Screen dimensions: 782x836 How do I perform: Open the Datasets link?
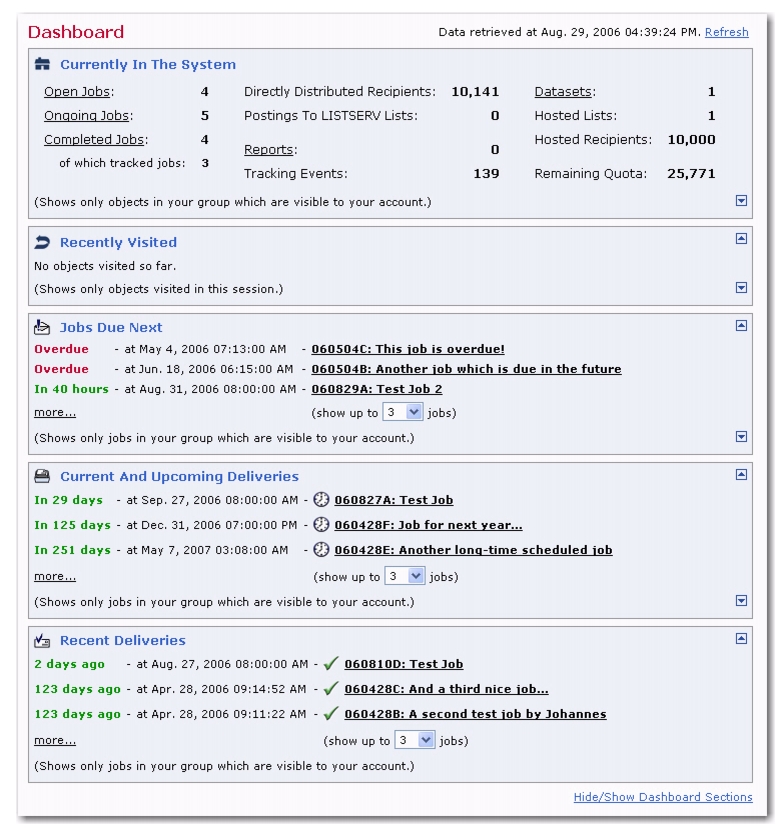[563, 92]
